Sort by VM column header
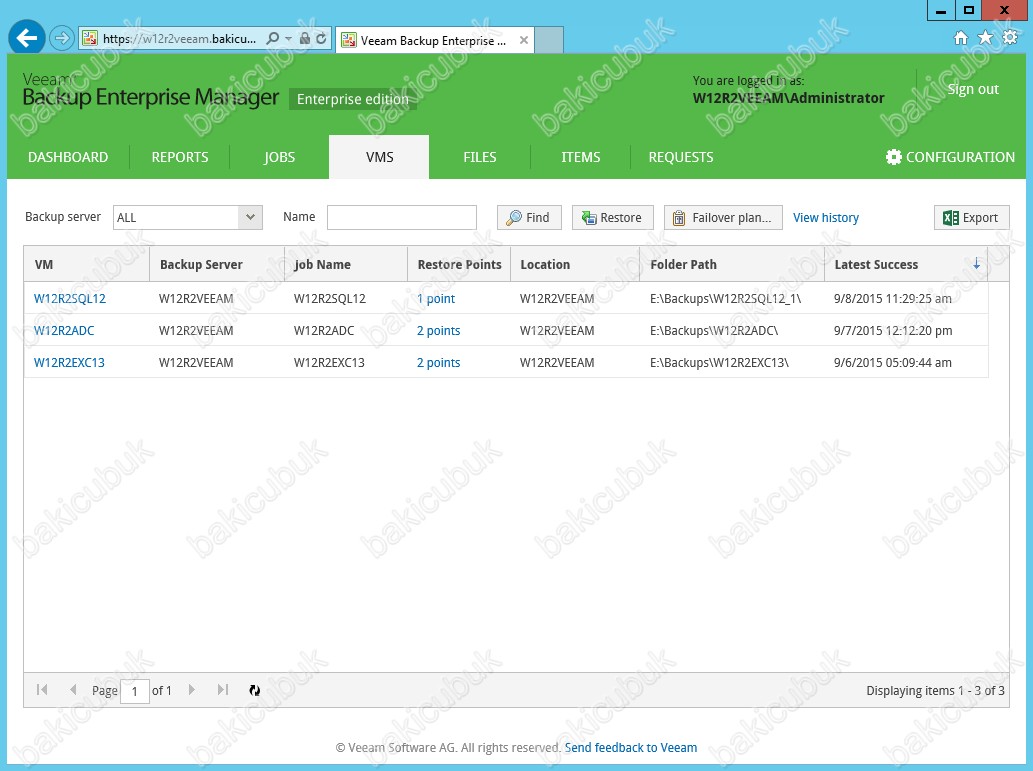This screenshot has width=1033, height=771. (87, 264)
